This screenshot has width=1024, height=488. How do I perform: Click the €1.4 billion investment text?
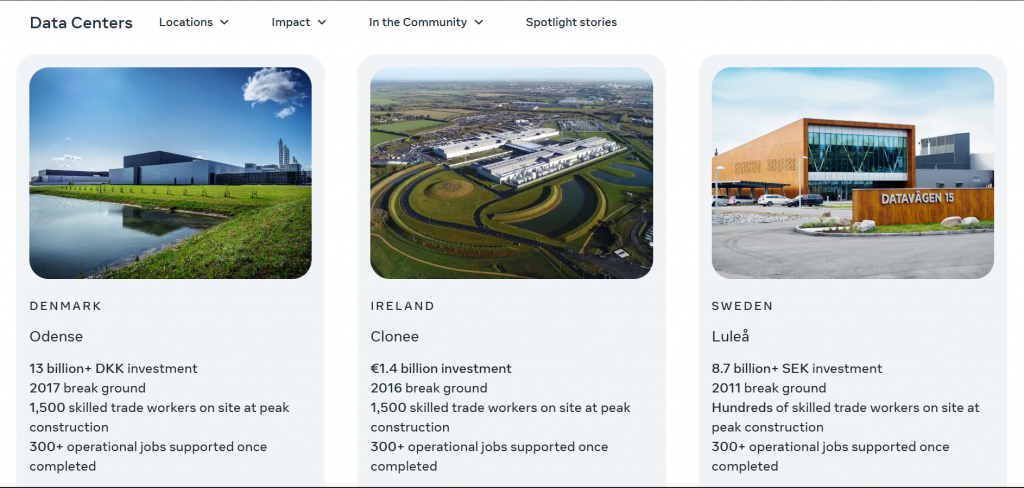tap(441, 368)
